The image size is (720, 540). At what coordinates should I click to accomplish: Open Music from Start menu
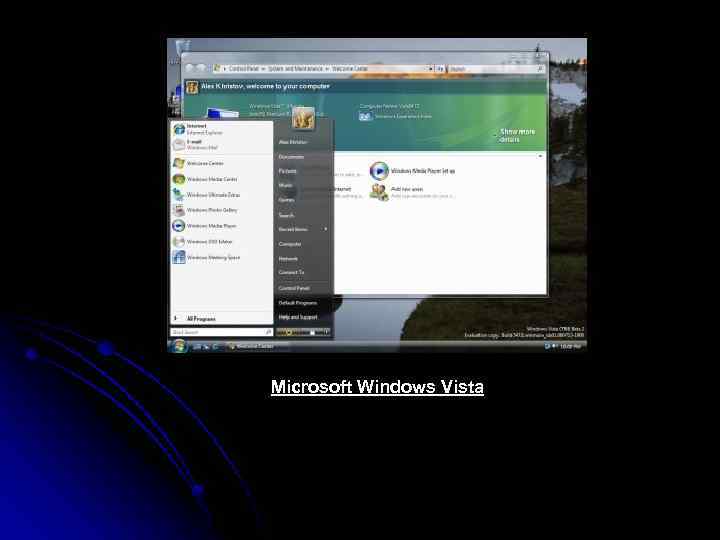pyautogui.click(x=303, y=186)
